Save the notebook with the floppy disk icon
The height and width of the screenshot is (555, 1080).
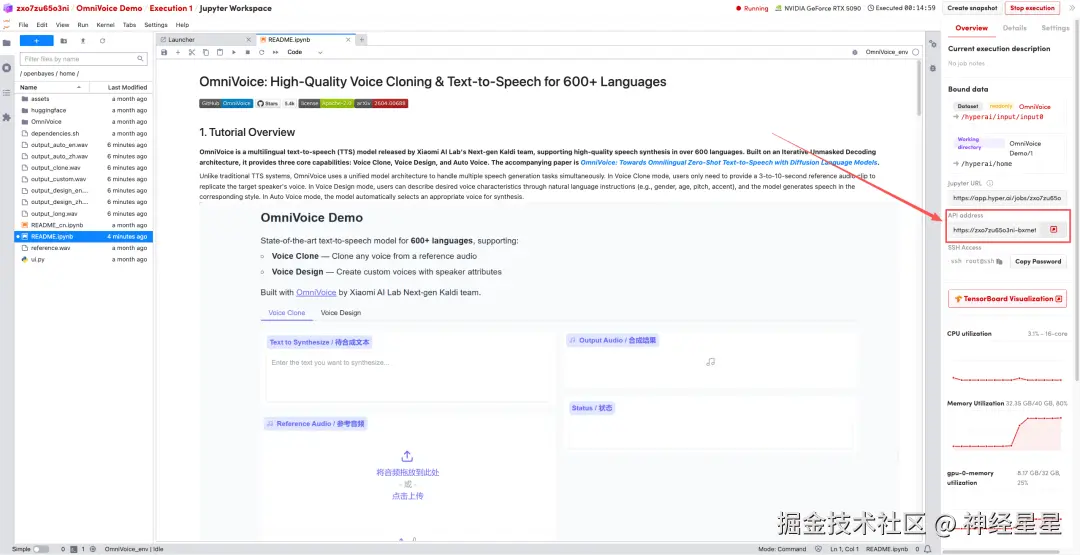coord(164,52)
